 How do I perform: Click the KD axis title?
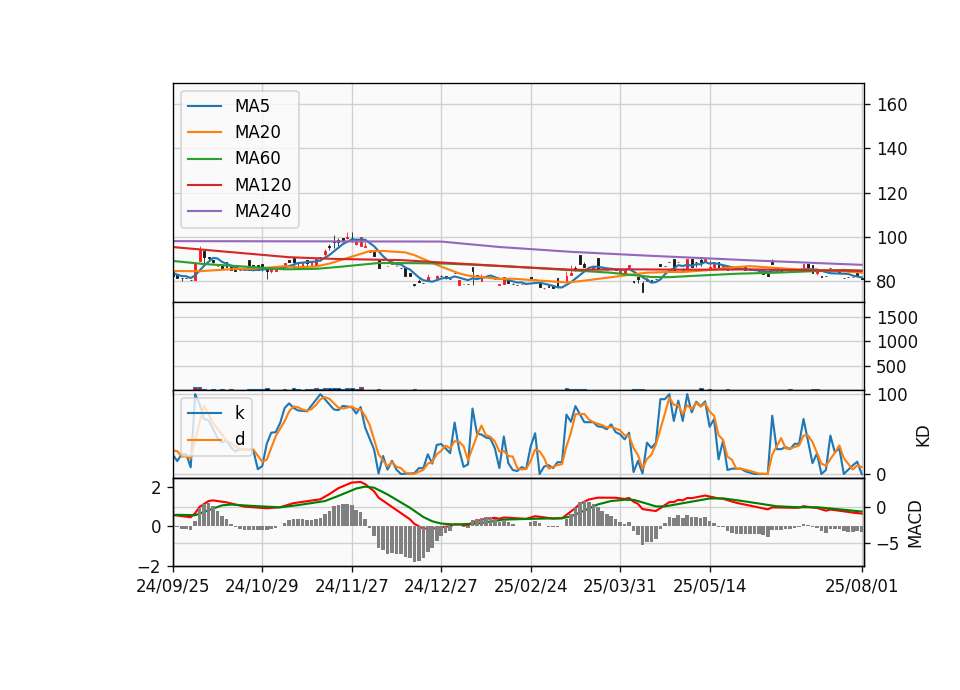point(923,437)
